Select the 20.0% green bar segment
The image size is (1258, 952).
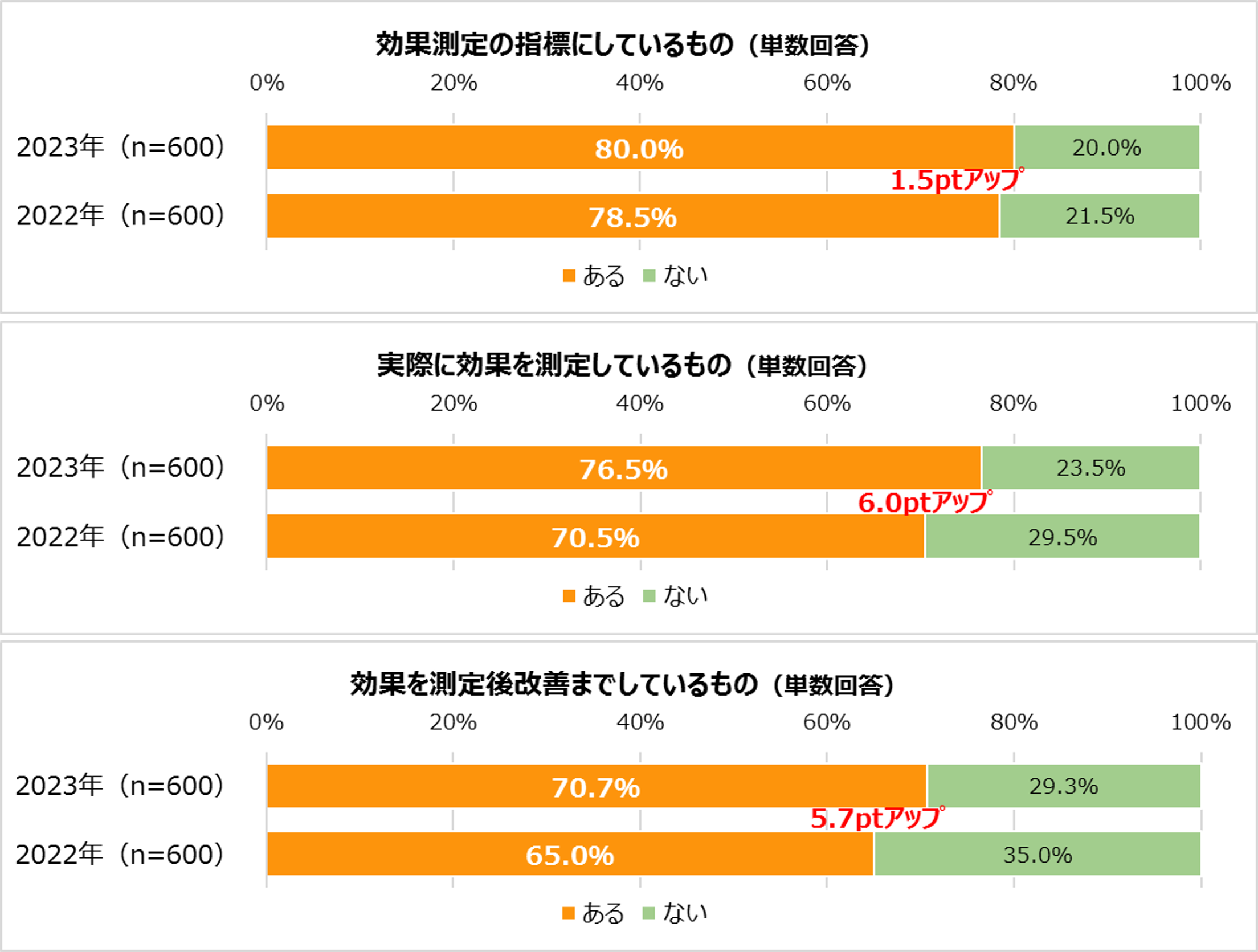click(x=1106, y=148)
